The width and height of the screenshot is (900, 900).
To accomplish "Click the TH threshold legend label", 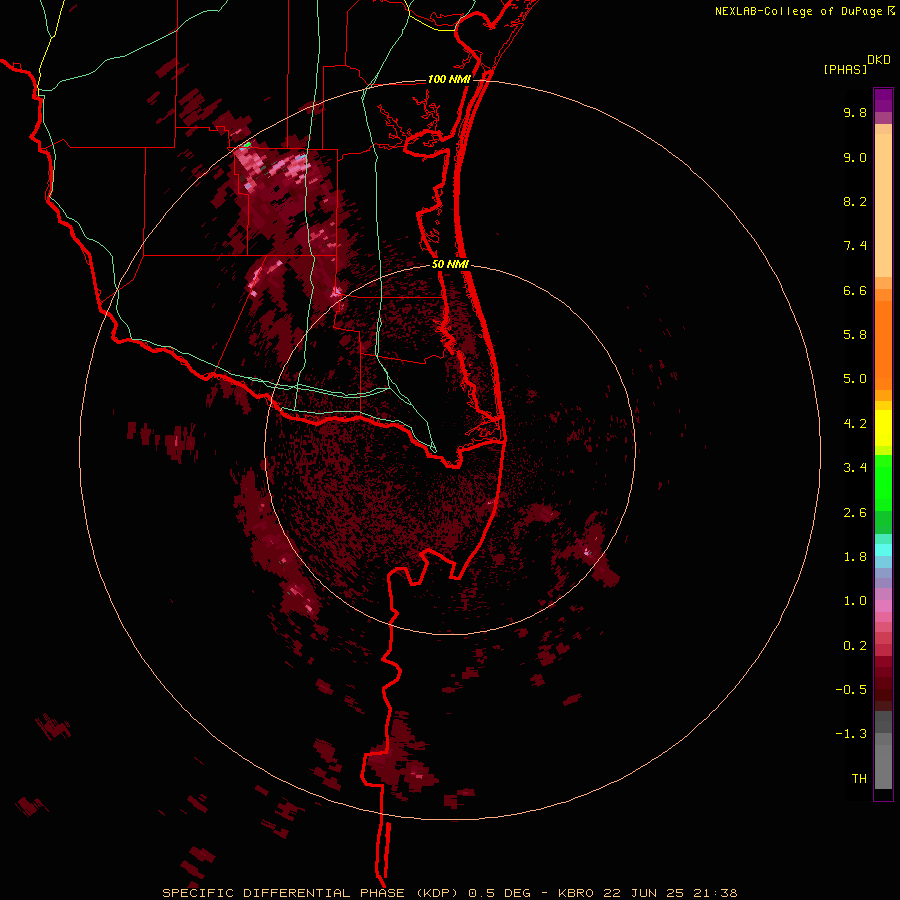I will (859, 779).
